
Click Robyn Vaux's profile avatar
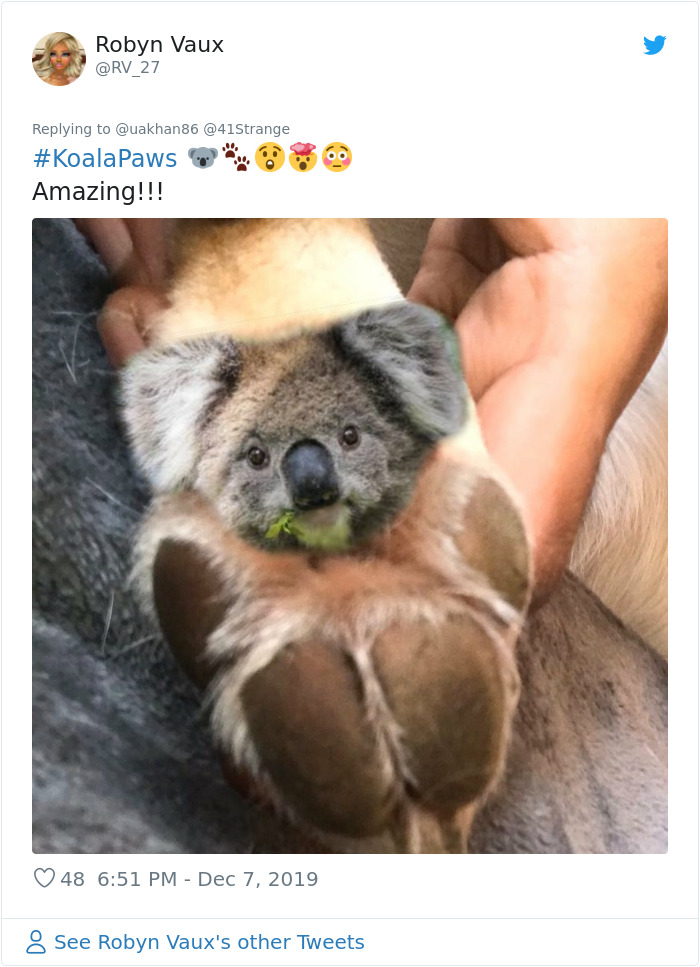pyautogui.click(x=59, y=58)
